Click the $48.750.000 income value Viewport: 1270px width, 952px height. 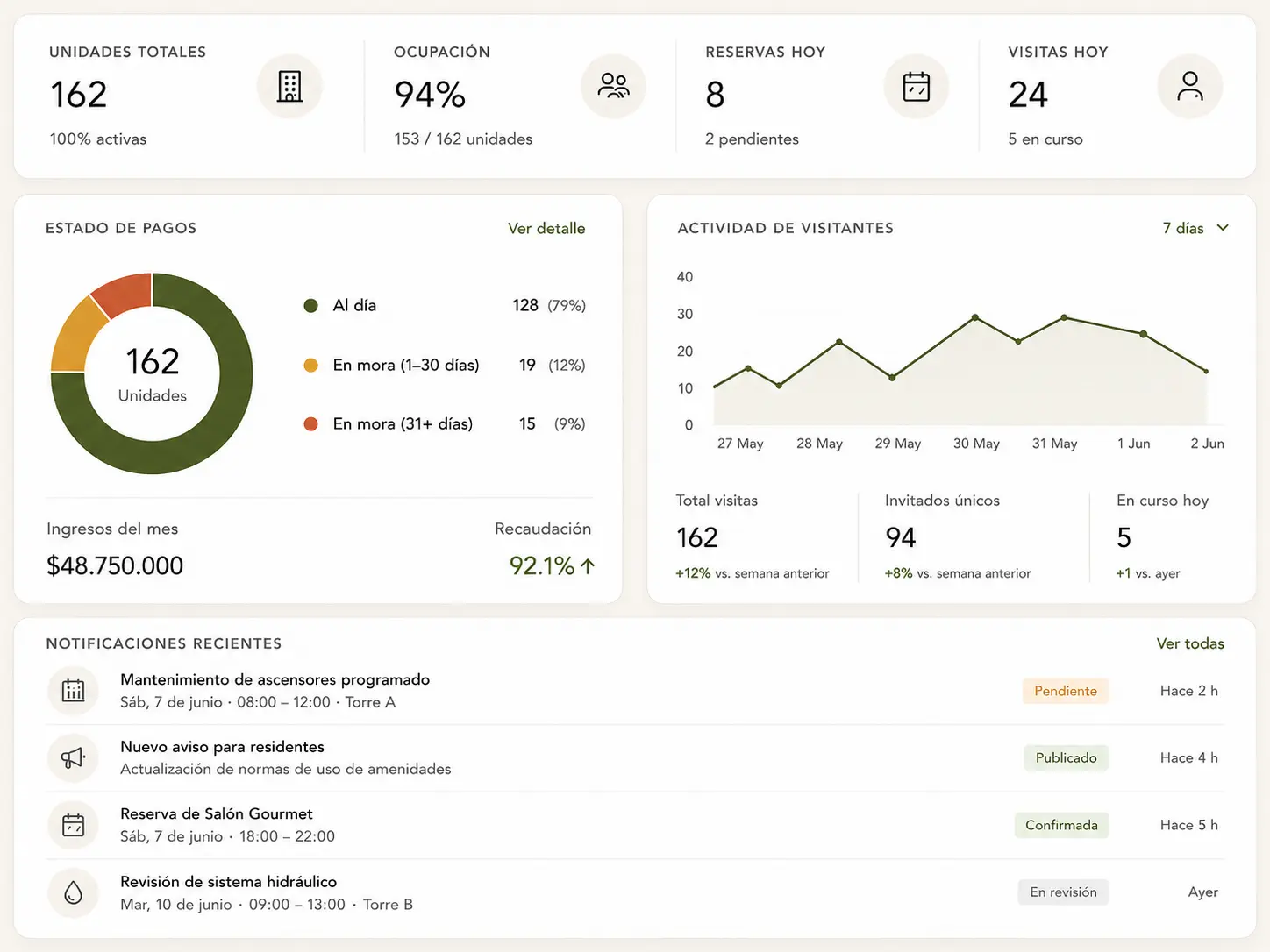pos(115,565)
